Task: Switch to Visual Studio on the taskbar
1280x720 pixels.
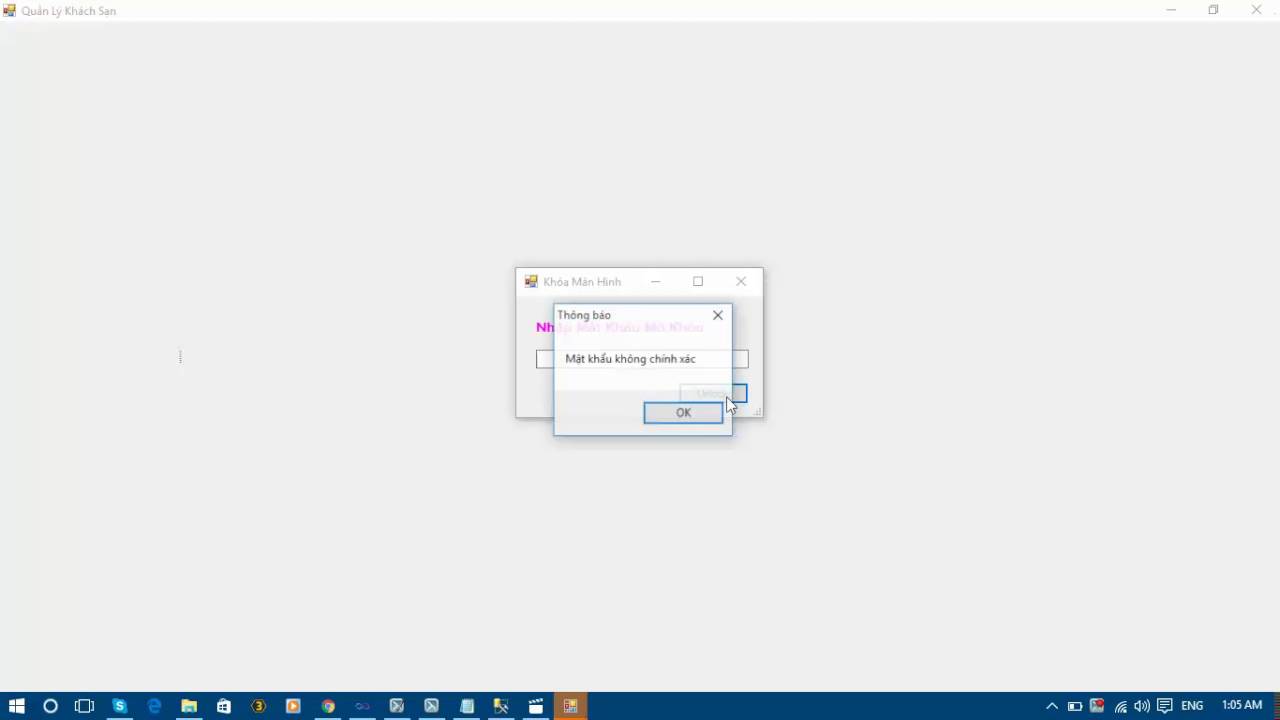Action: pyautogui.click(x=362, y=706)
